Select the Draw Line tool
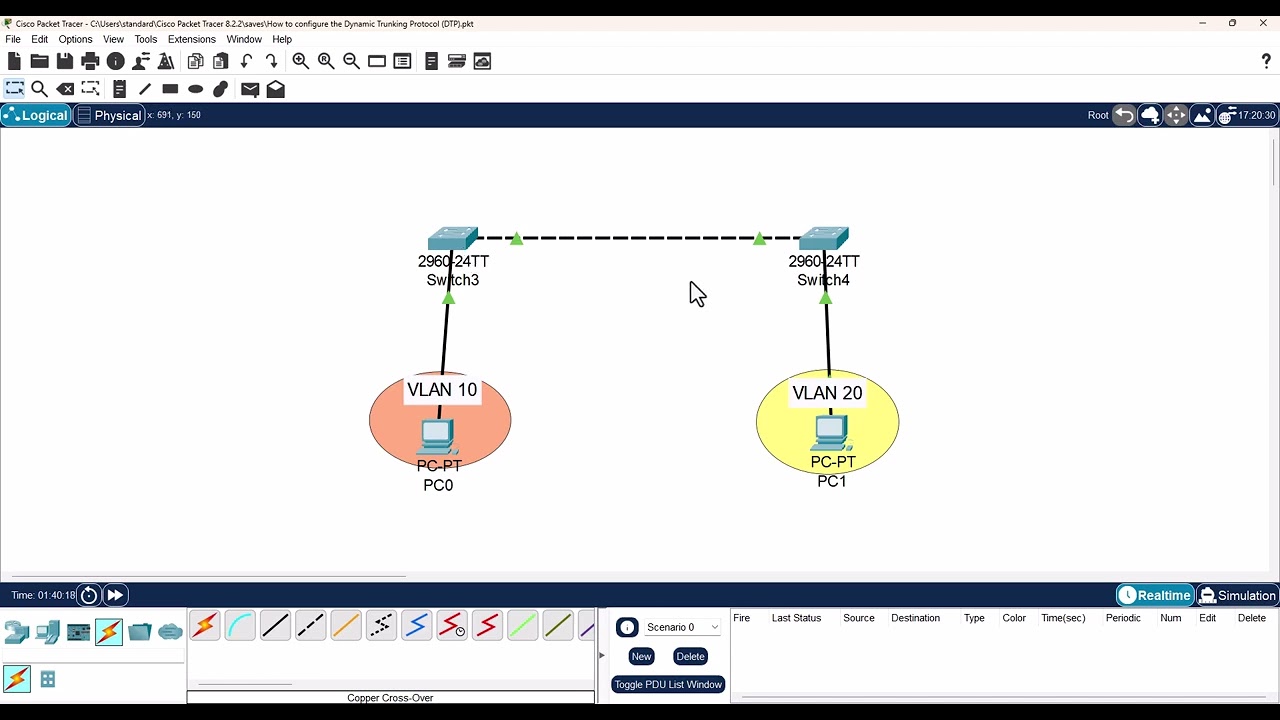Viewport: 1280px width, 720px height. 145,89
